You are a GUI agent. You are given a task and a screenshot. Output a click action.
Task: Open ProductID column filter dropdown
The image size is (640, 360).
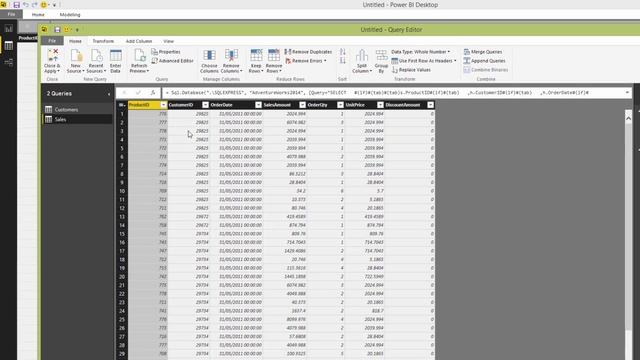pos(163,105)
